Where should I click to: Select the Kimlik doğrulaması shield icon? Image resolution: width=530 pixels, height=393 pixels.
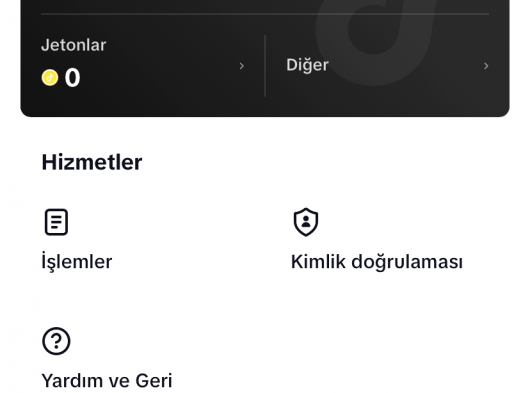click(306, 222)
